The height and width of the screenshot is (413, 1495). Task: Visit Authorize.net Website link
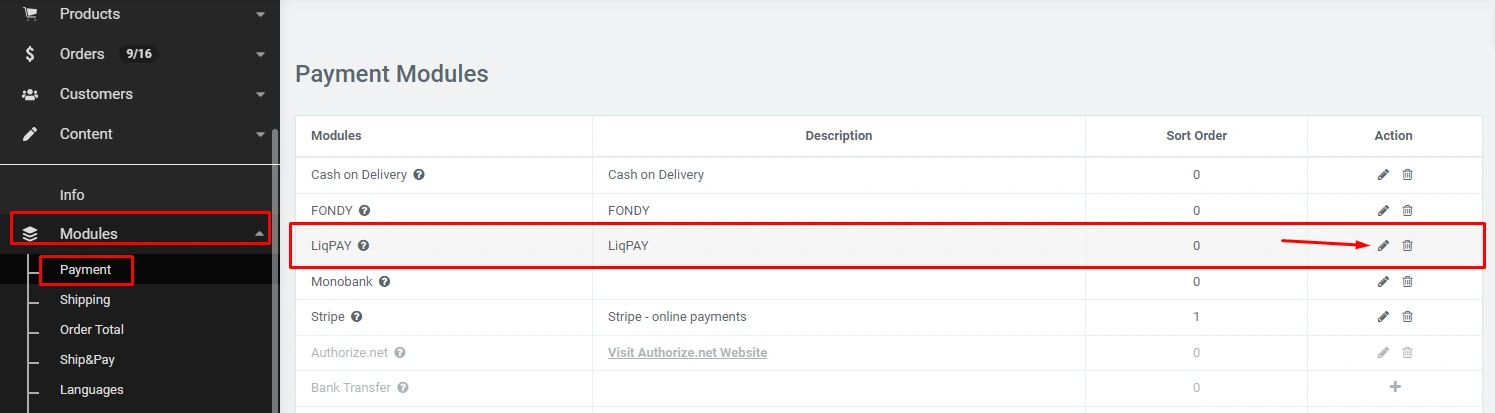pos(687,353)
